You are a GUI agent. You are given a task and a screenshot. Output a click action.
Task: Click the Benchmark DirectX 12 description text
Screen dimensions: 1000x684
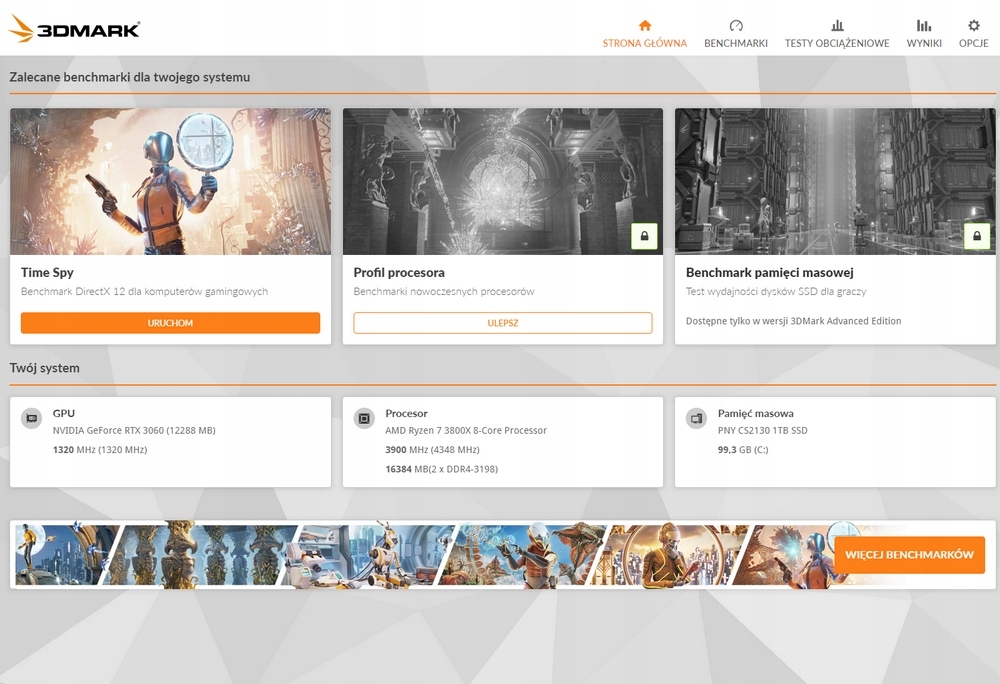(x=144, y=291)
